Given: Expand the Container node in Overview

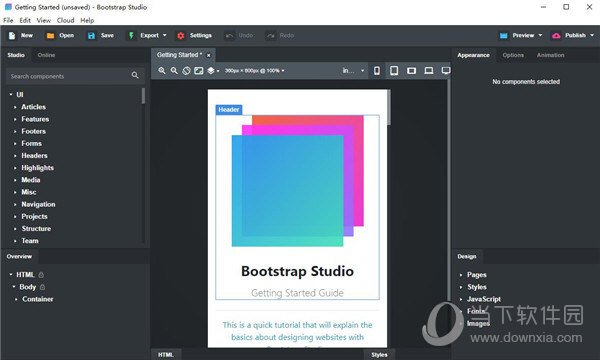Looking at the screenshot, I should coord(16,299).
